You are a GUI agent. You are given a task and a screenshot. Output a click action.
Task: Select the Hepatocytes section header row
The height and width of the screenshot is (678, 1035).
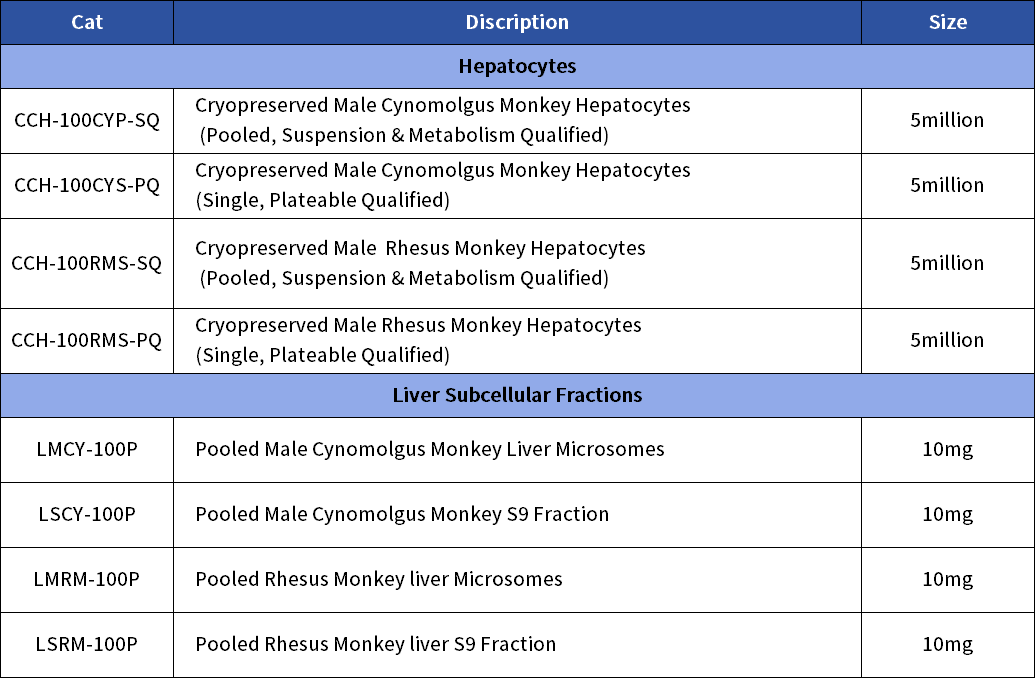(518, 67)
